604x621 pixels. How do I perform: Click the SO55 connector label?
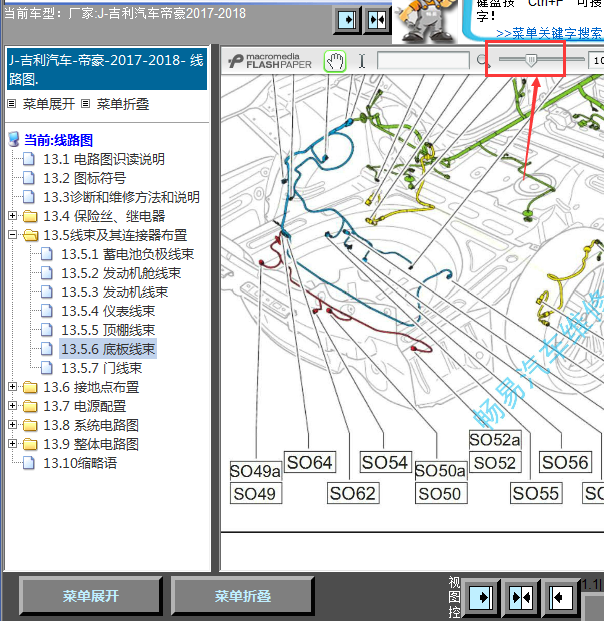coord(536,493)
